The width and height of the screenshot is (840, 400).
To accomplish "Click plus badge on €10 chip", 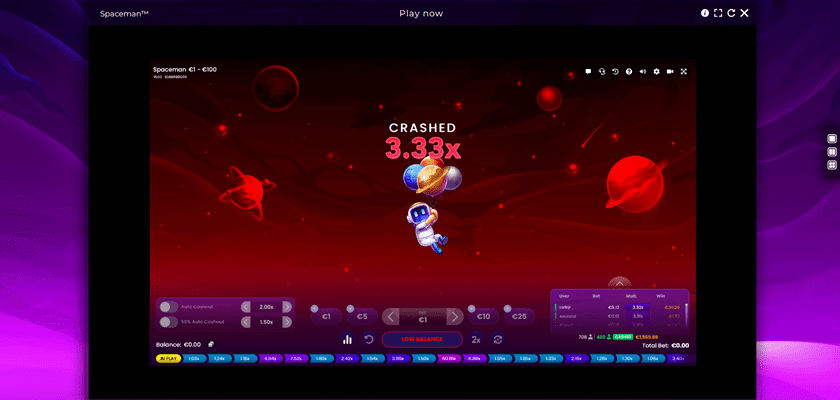I will tap(471, 308).
